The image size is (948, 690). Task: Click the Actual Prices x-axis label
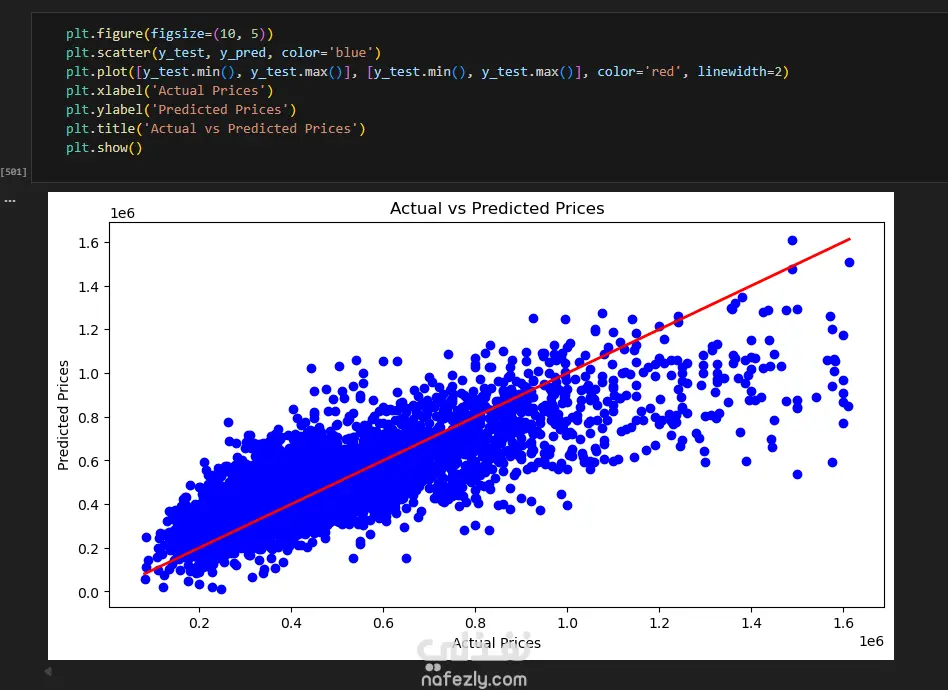click(496, 643)
